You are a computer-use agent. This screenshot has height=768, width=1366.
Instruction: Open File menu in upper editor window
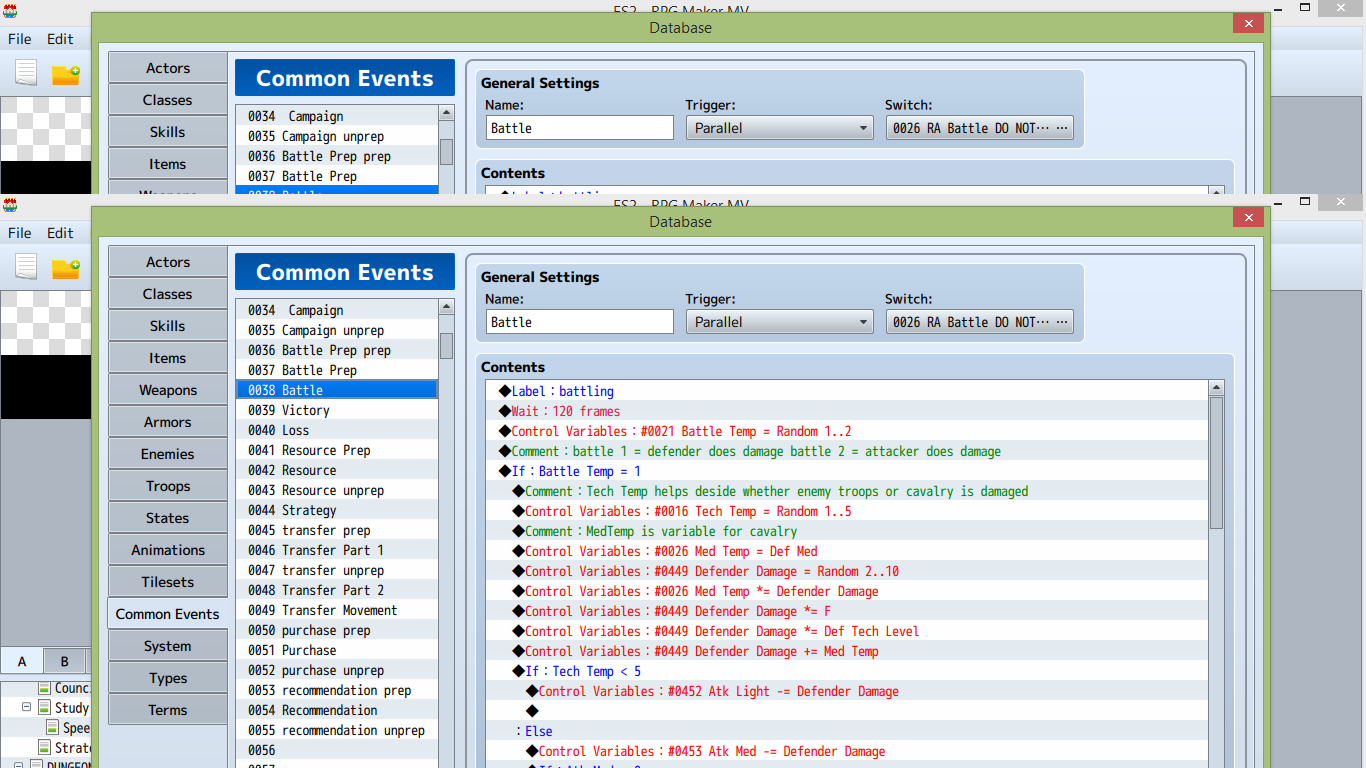coord(20,39)
